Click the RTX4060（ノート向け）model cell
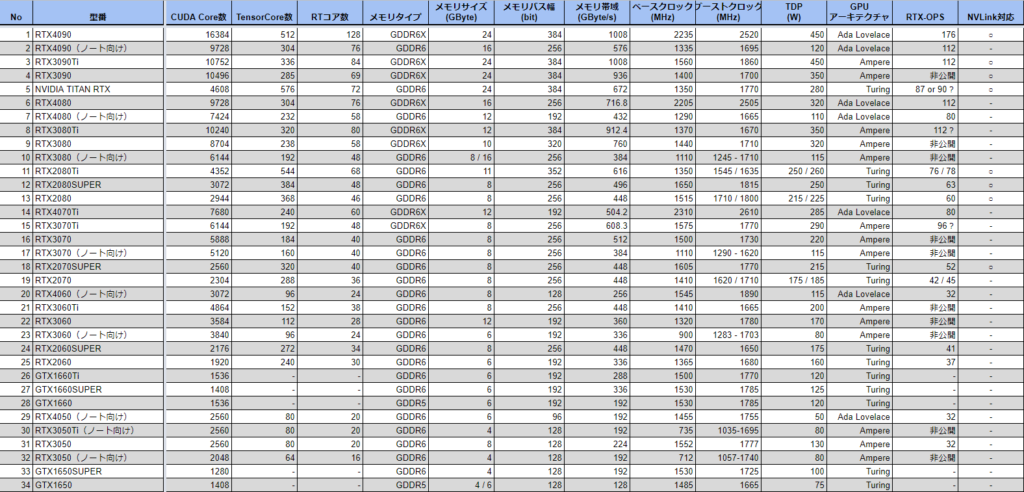 99,294
